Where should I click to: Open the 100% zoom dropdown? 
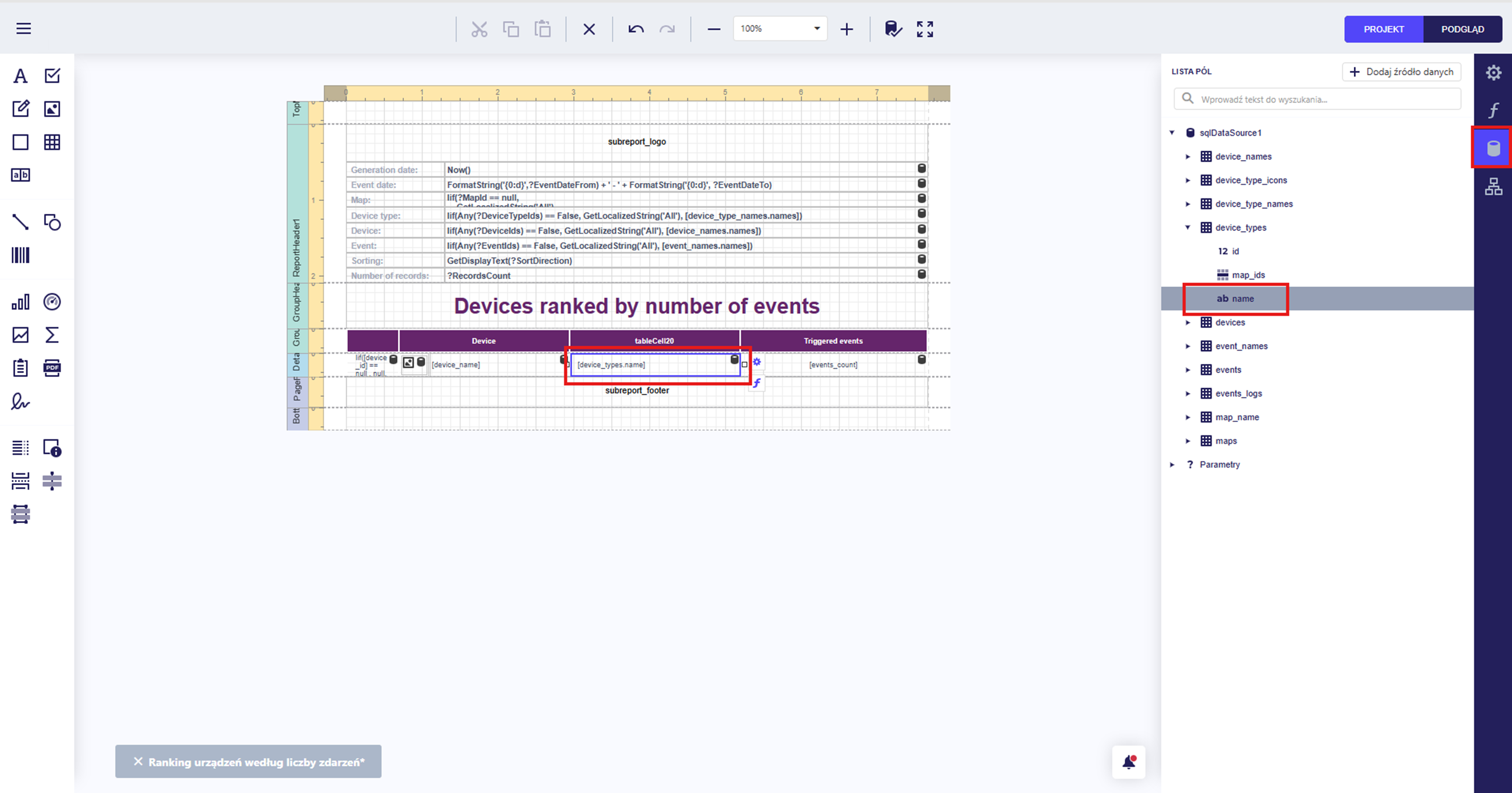click(816, 29)
